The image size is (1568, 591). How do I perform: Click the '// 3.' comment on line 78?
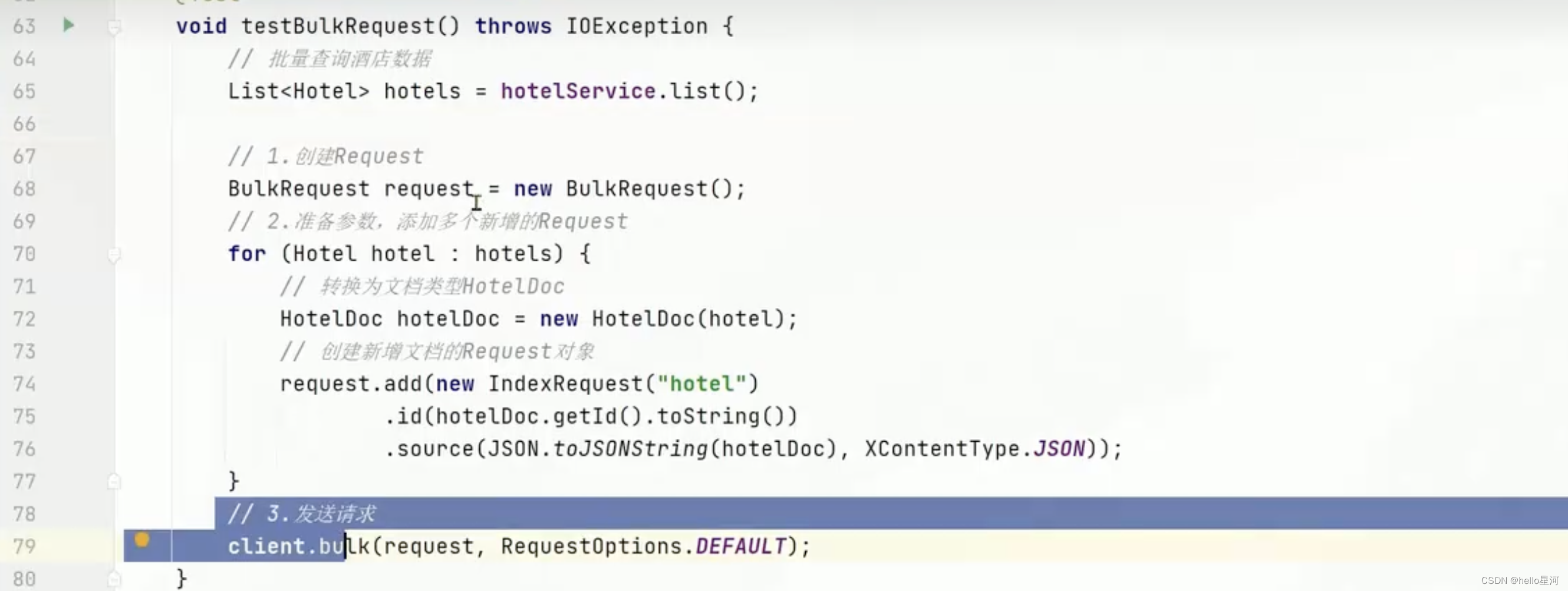[302, 514]
